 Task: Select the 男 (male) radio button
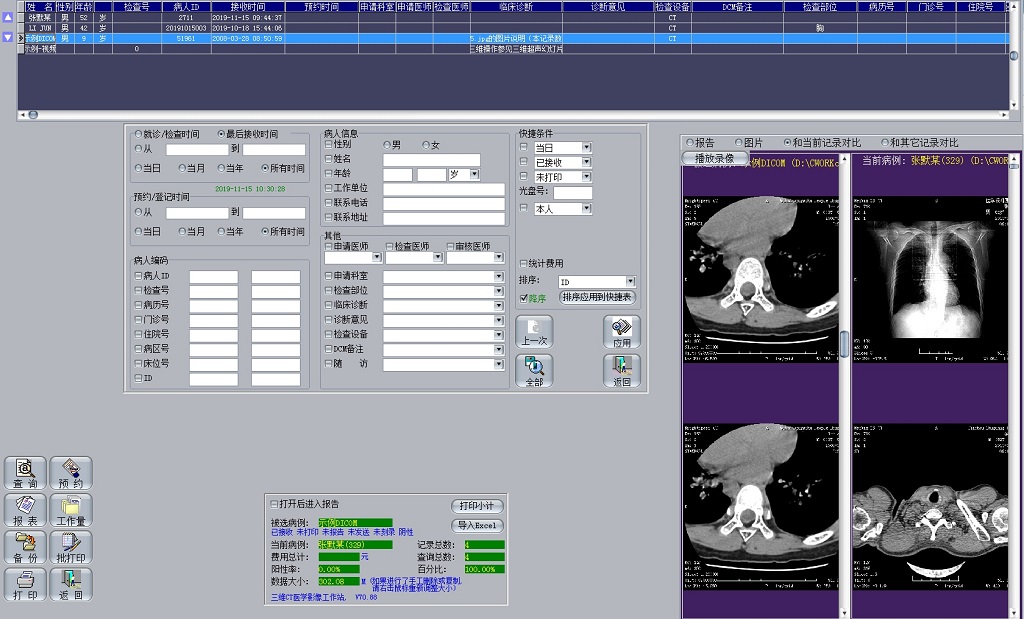point(387,145)
